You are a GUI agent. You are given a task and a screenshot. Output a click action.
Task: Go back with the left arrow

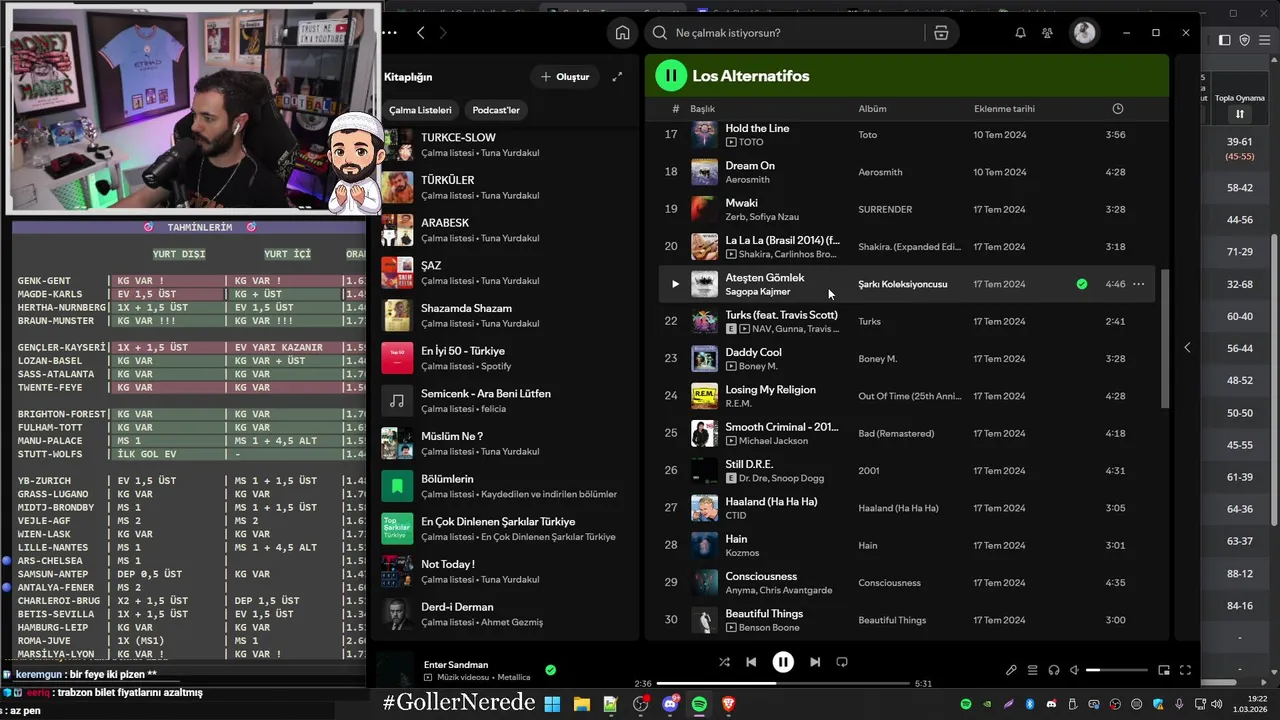pyautogui.click(x=420, y=33)
